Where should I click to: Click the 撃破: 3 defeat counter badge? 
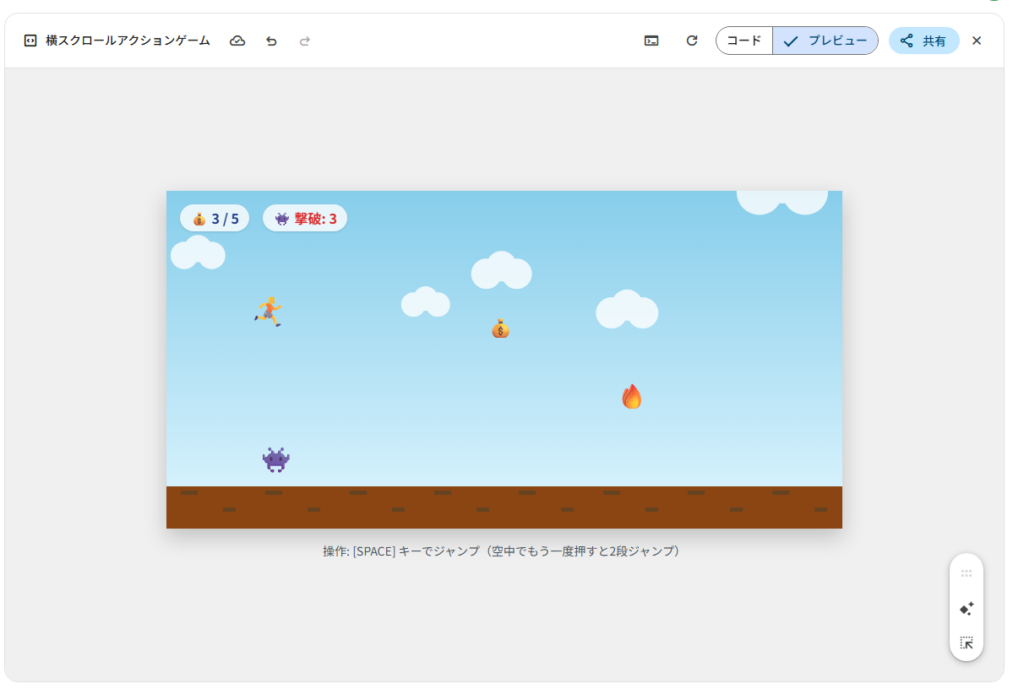point(305,218)
